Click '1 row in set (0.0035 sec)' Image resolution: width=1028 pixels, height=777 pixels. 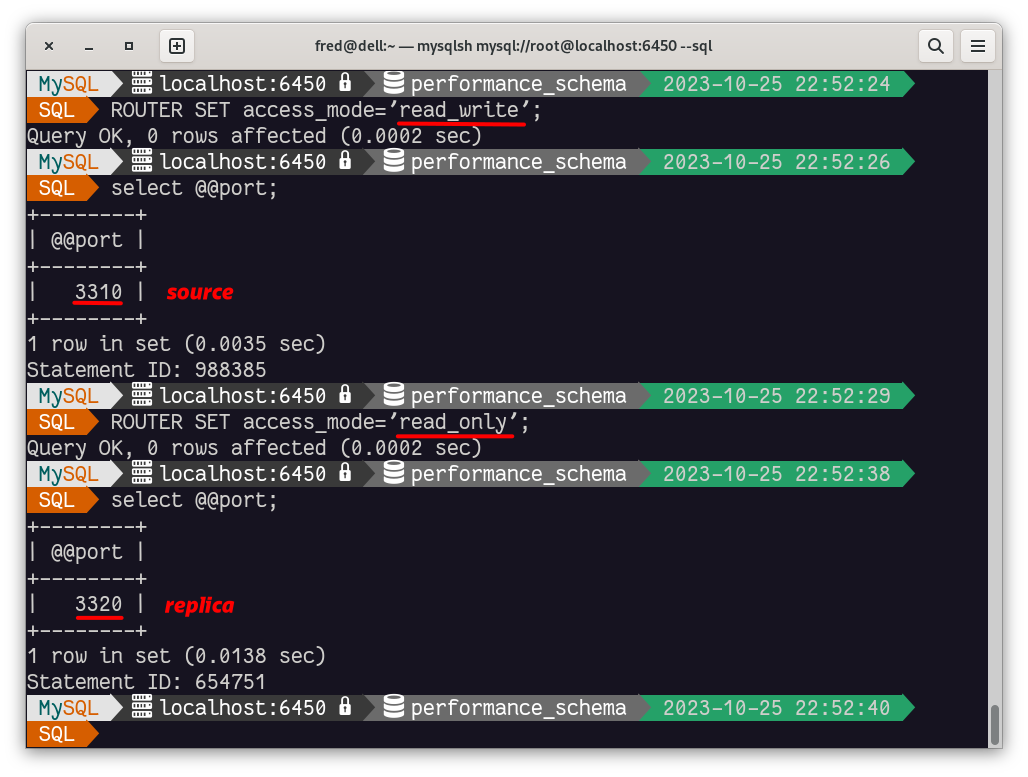(176, 344)
